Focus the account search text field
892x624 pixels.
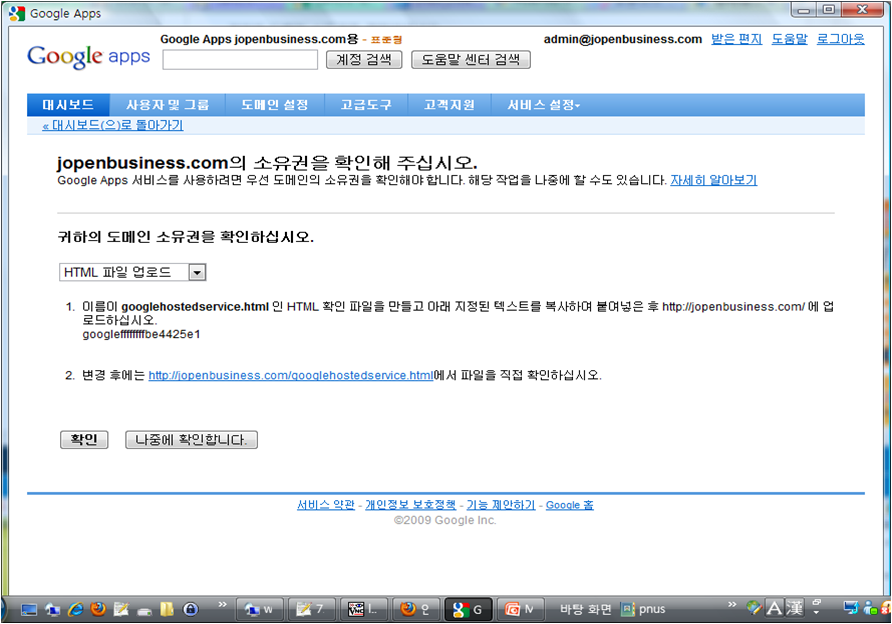point(240,60)
